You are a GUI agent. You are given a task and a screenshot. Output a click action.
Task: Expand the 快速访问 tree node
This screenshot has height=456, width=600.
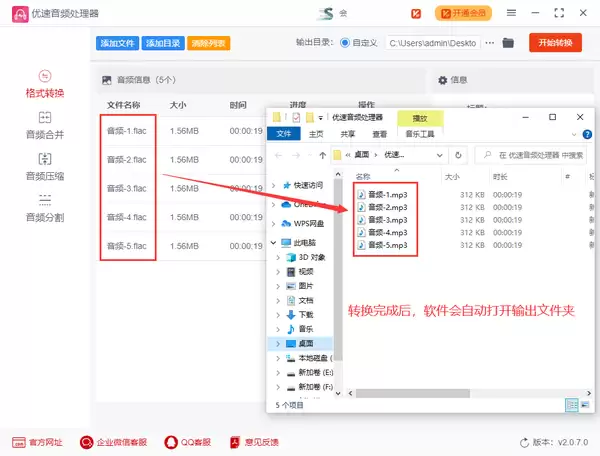(273, 186)
